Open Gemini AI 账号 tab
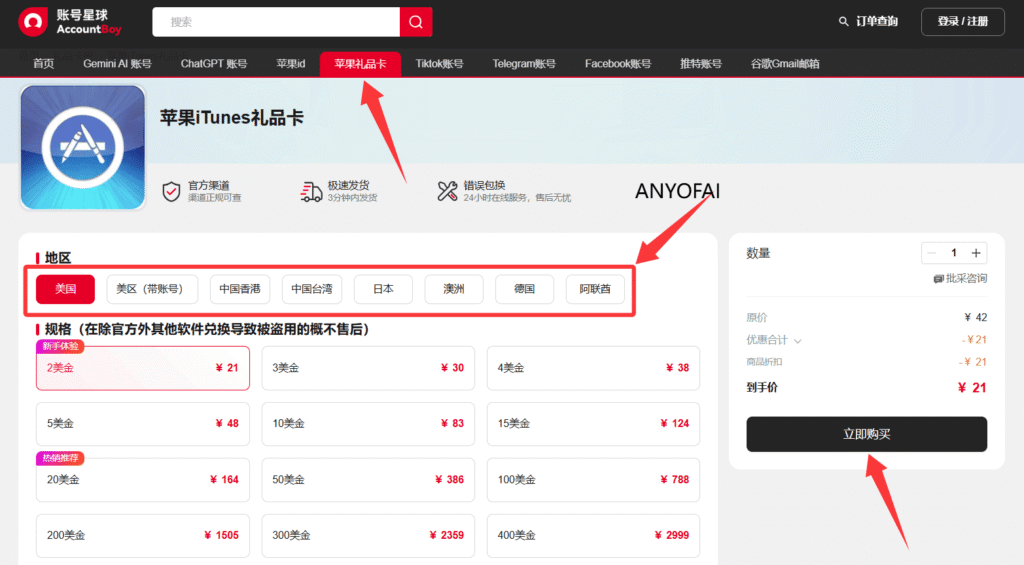Viewport: 1024px width, 565px height. [x=118, y=64]
